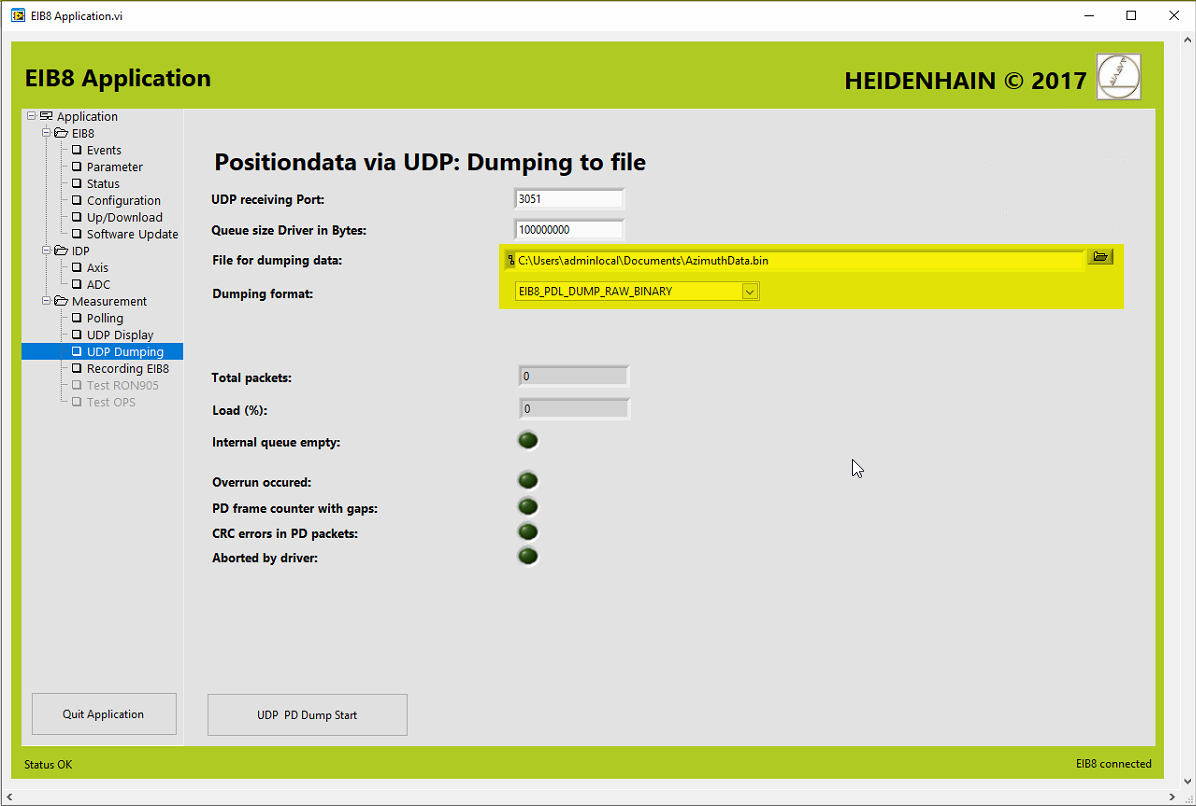This screenshot has width=1196, height=806.
Task: Click the Queue size Driver field
Action: [x=569, y=230]
